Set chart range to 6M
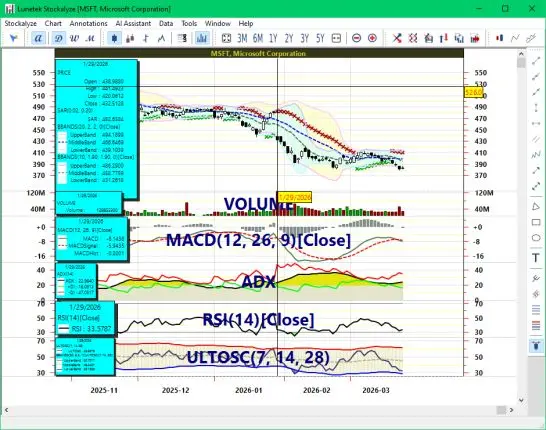 [x=258, y=38]
